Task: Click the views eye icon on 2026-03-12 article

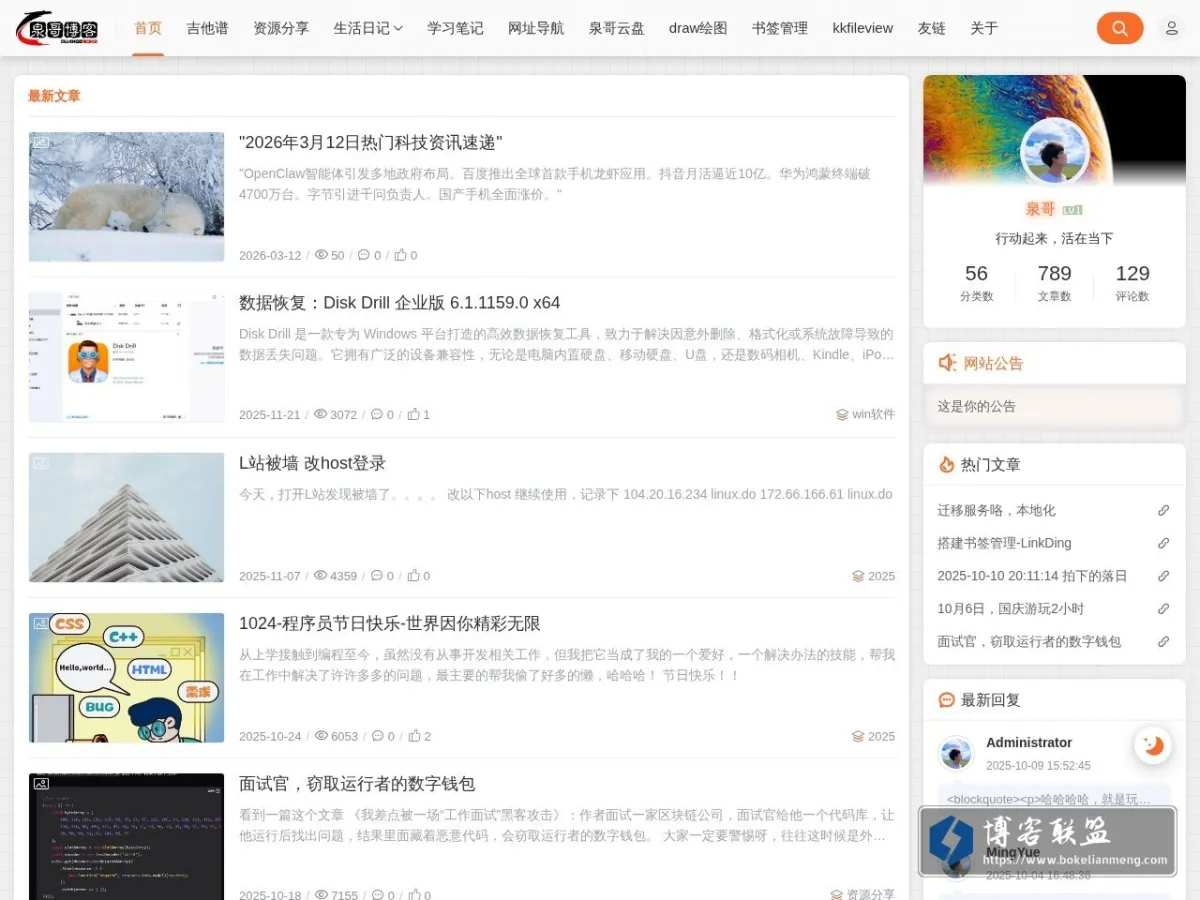Action: (321, 255)
